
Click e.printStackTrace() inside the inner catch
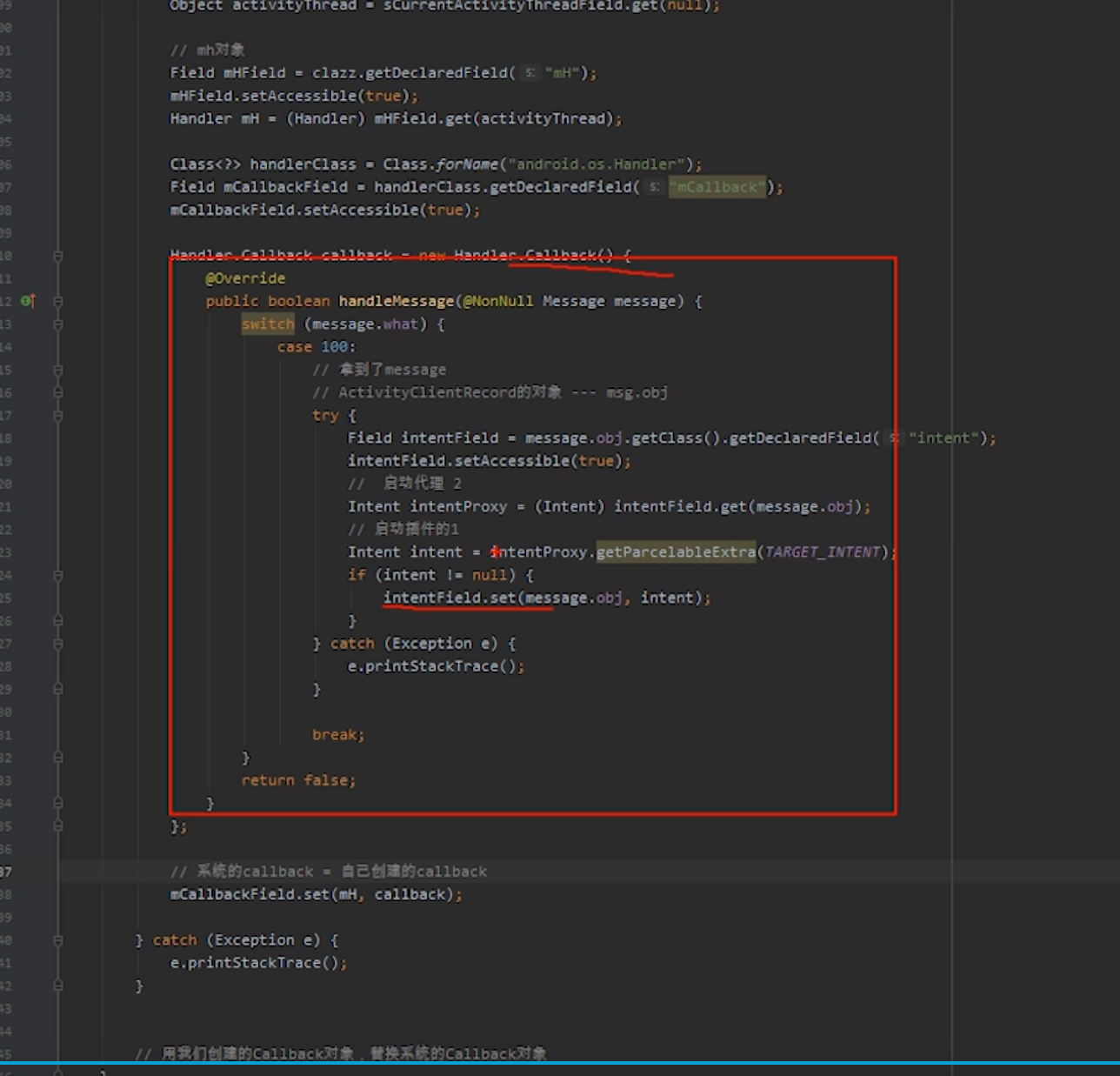436,666
